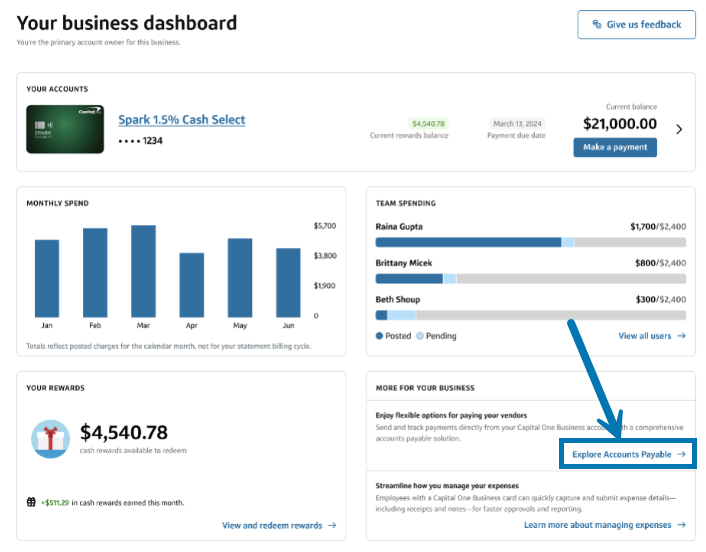The width and height of the screenshot is (706, 552).
Task: Open account details with right chevron
Action: point(680,129)
